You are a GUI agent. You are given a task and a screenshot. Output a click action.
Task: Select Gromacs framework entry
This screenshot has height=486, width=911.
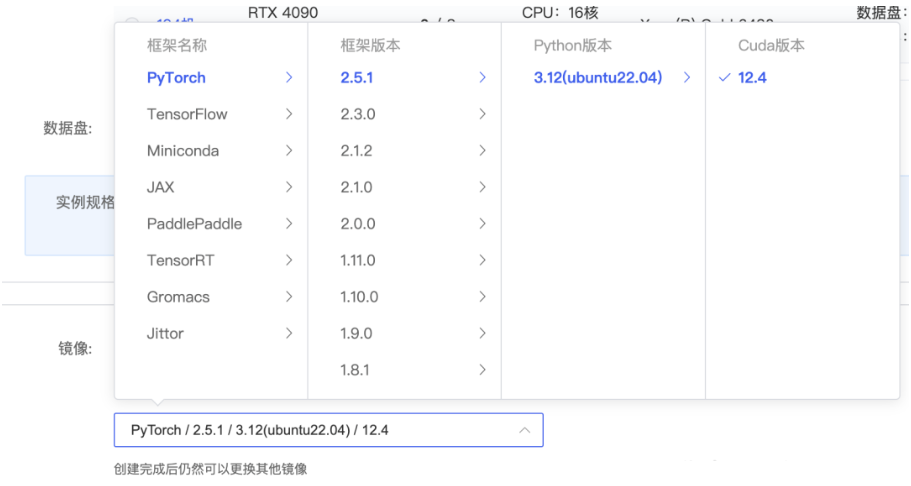[178, 297]
